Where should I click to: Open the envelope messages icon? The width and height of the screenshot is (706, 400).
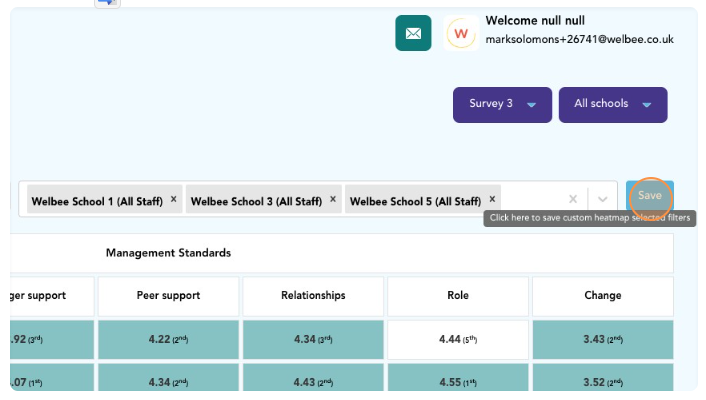pyautogui.click(x=413, y=33)
